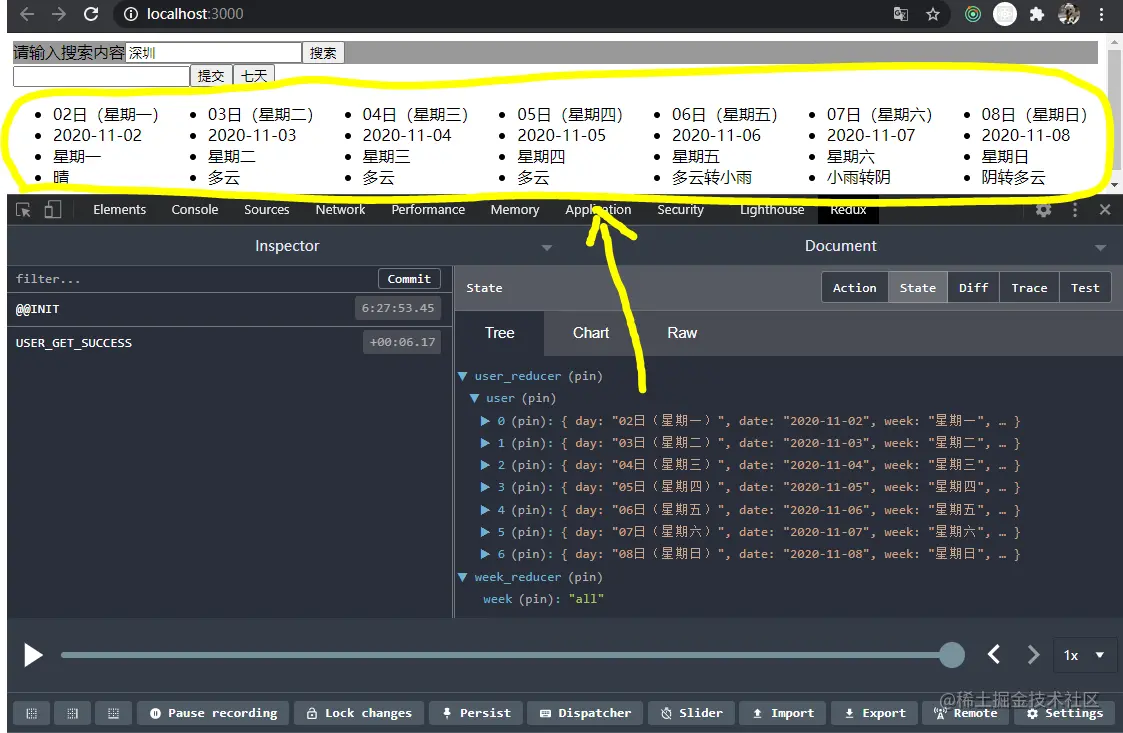This screenshot has height=733, width=1123.
Task: Show the Diff view
Action: point(973,287)
